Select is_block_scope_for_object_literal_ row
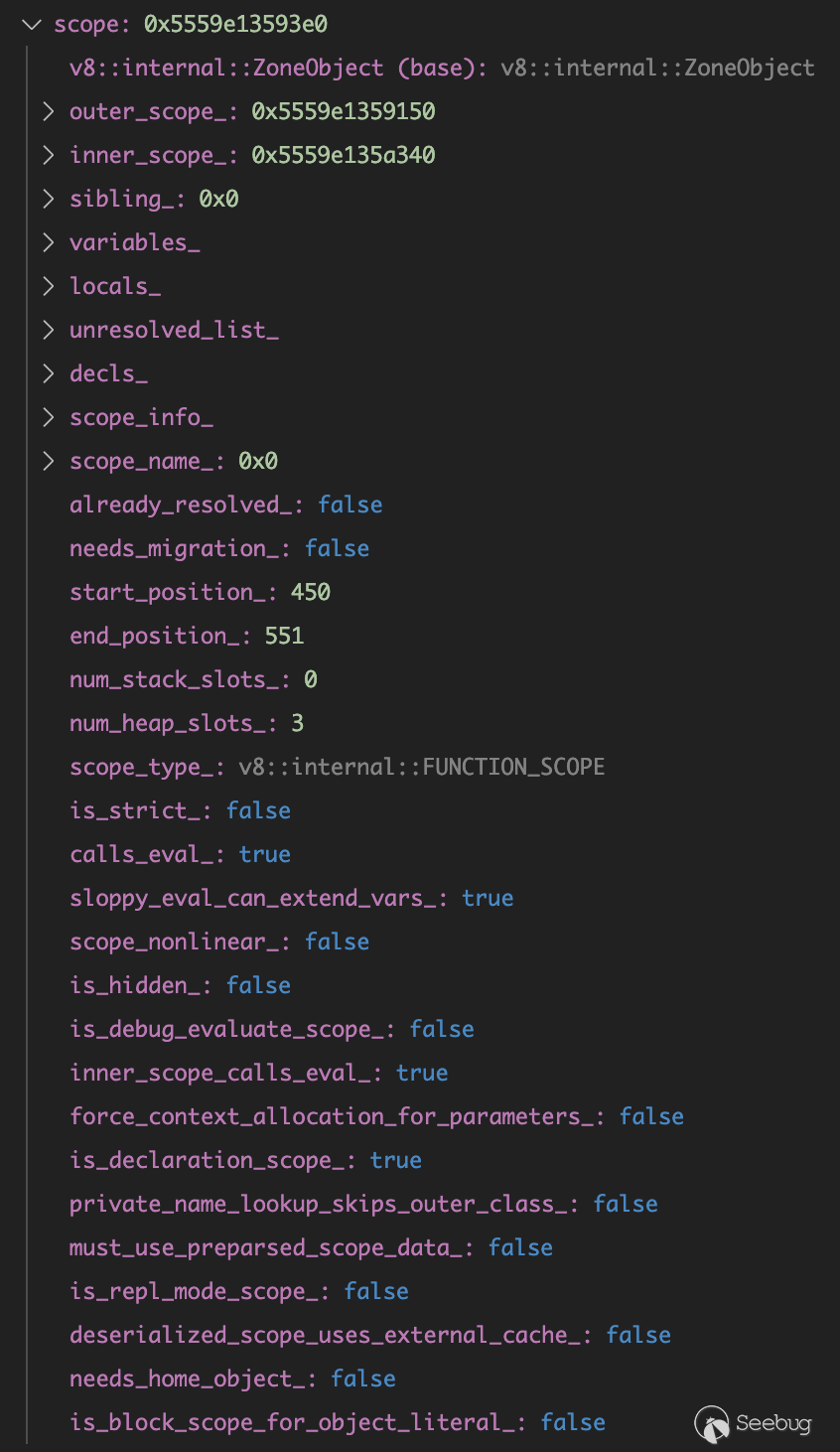Image resolution: width=840 pixels, height=1452 pixels. [337, 1422]
